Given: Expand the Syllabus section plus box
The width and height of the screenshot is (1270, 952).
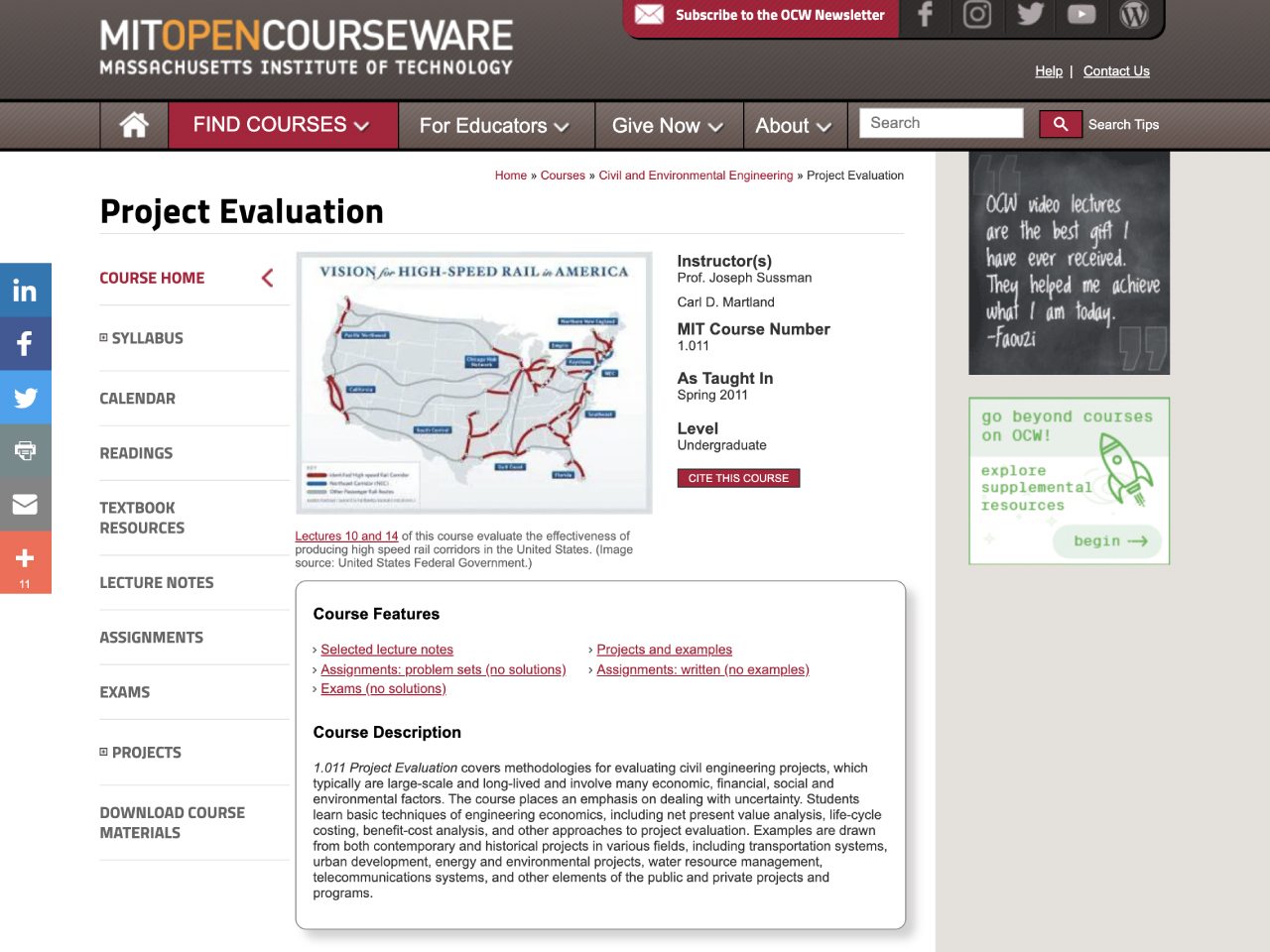Looking at the screenshot, I should [103, 338].
